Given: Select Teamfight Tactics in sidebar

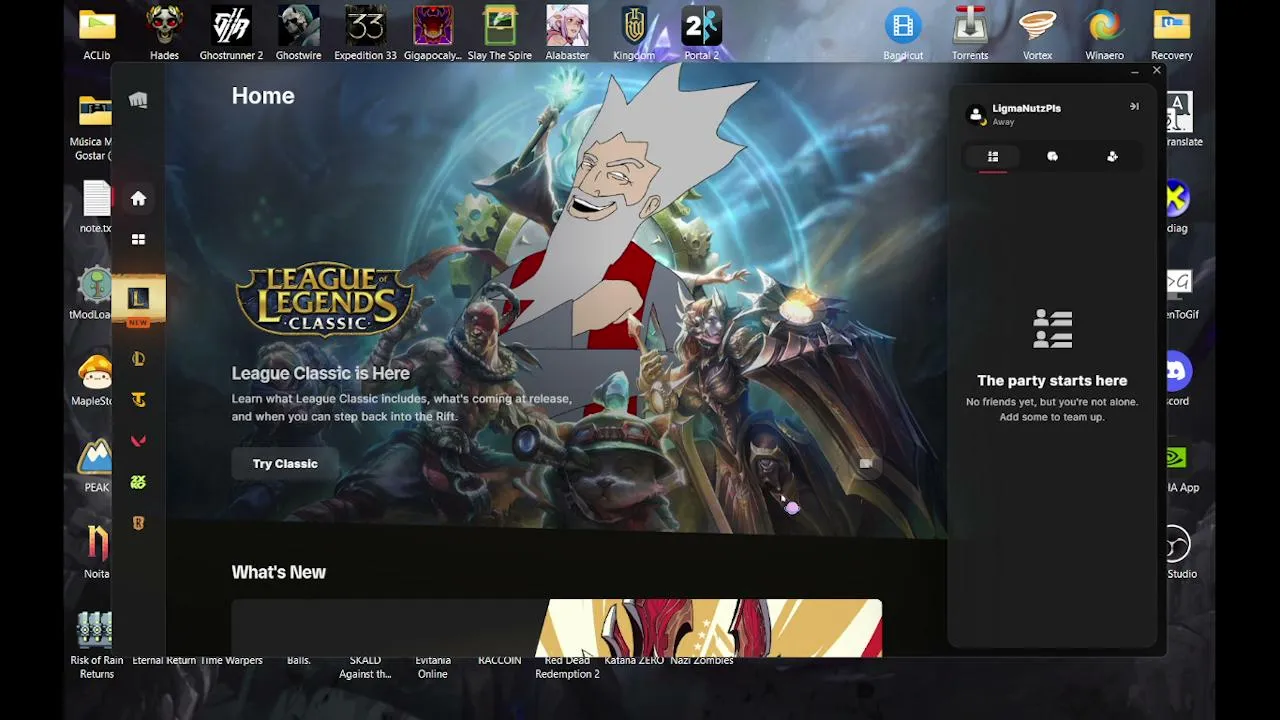Looking at the screenshot, I should pyautogui.click(x=138, y=400).
